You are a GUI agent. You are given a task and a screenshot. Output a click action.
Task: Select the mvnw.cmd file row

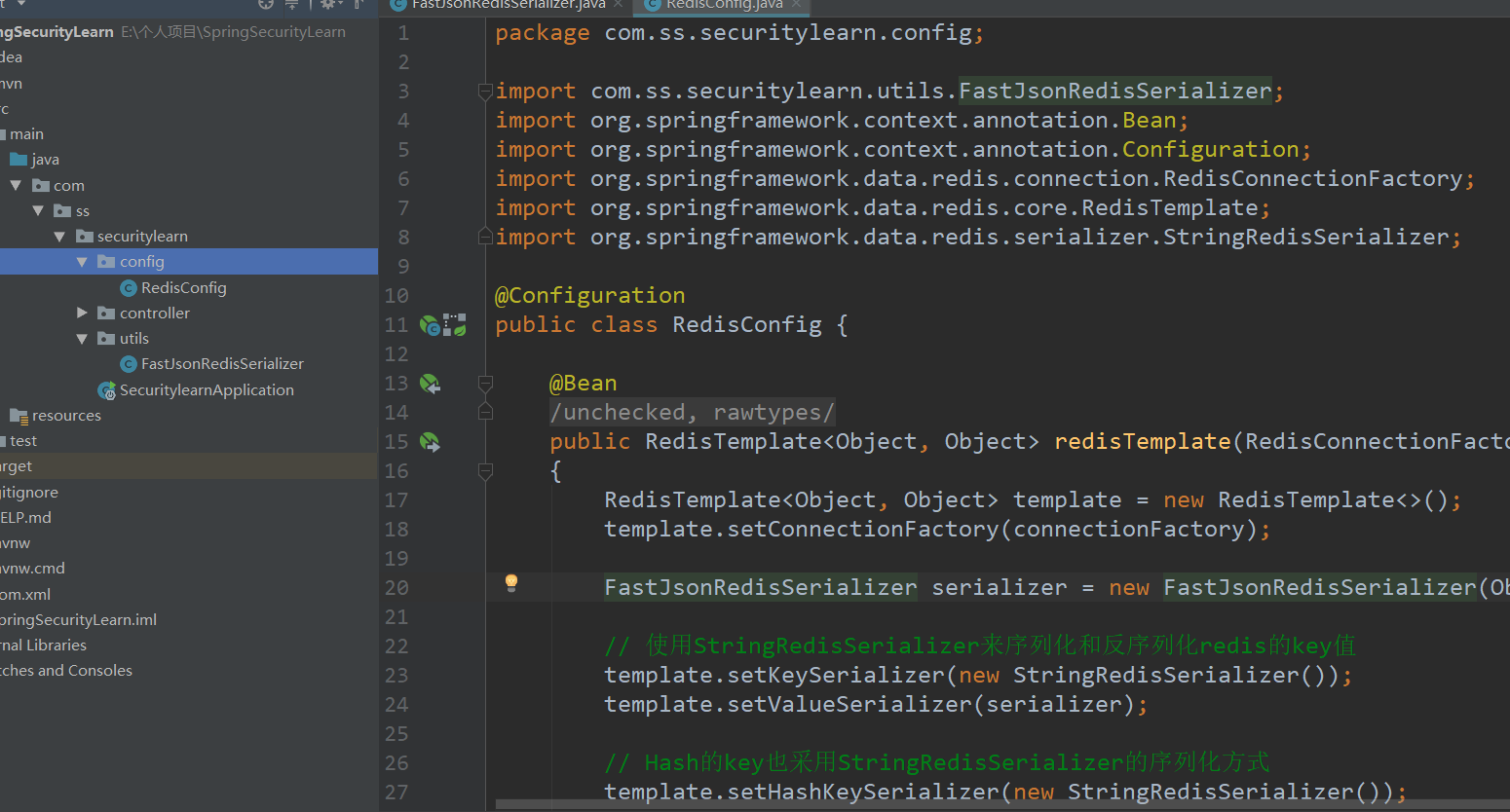tap(189, 569)
